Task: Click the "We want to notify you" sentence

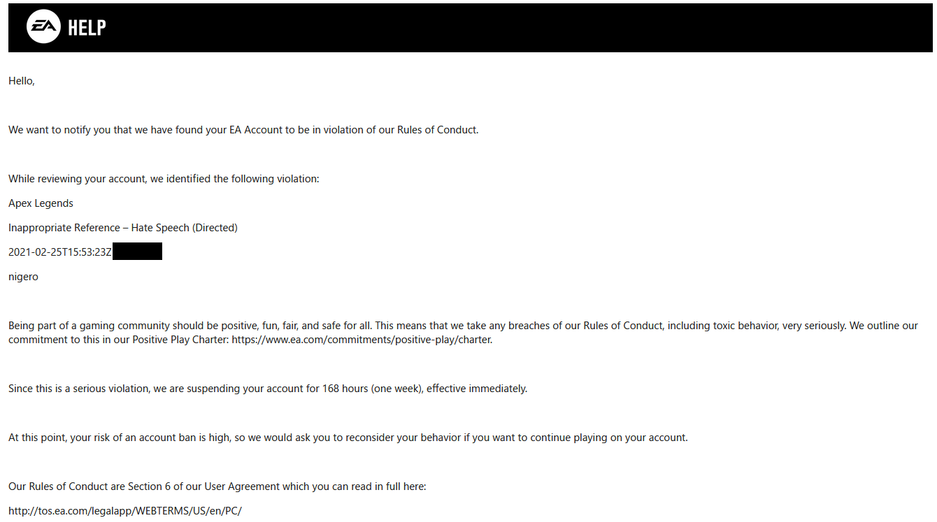Action: tap(243, 130)
